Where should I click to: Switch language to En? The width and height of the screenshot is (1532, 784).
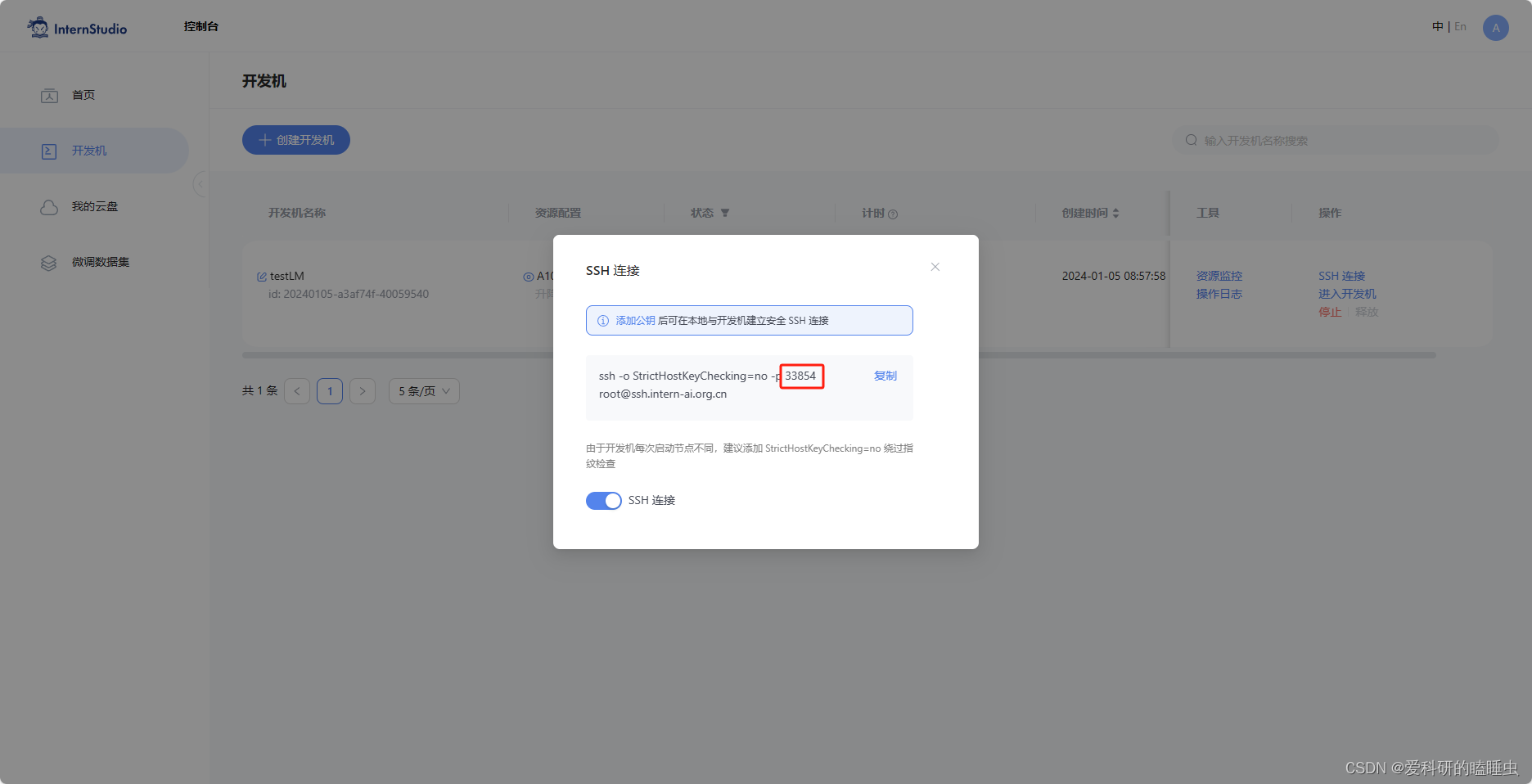coord(1460,27)
